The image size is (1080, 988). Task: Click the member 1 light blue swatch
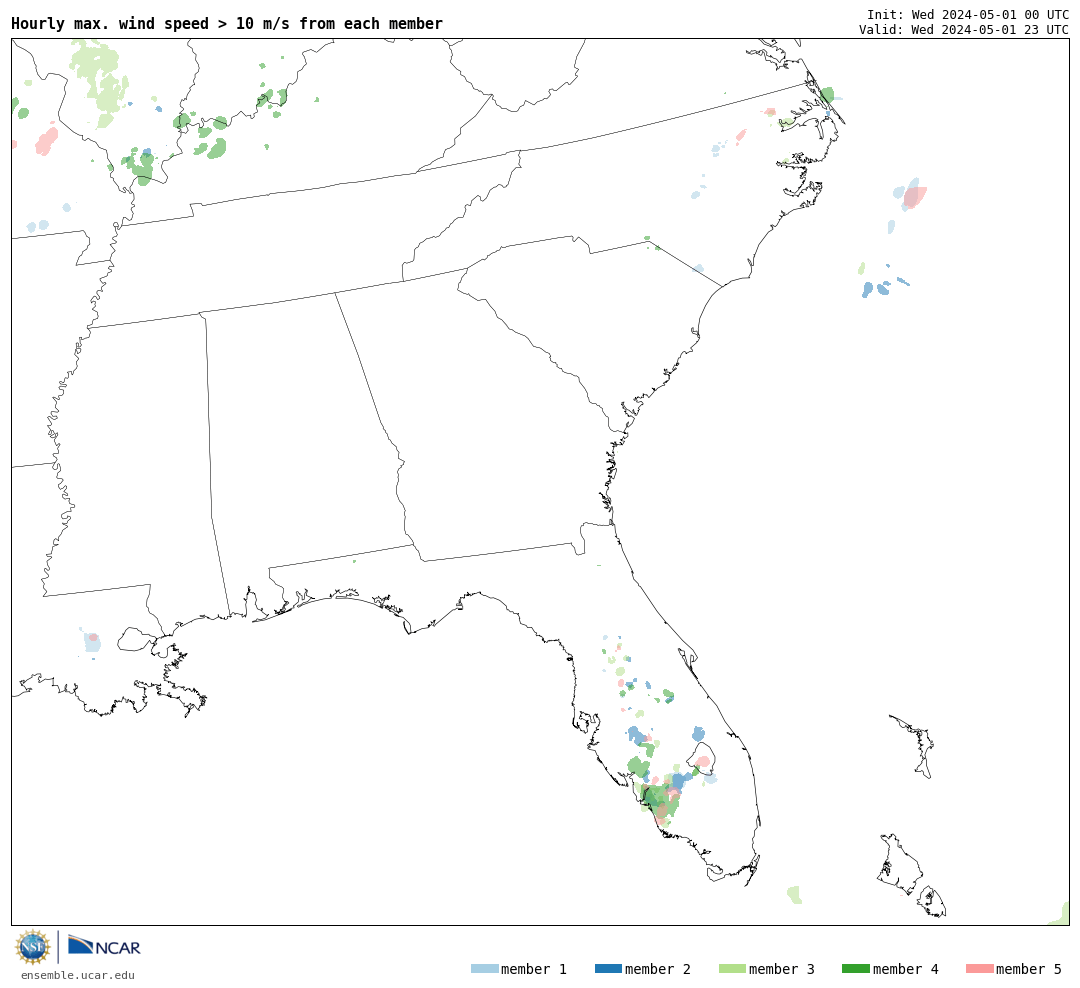coord(484,969)
